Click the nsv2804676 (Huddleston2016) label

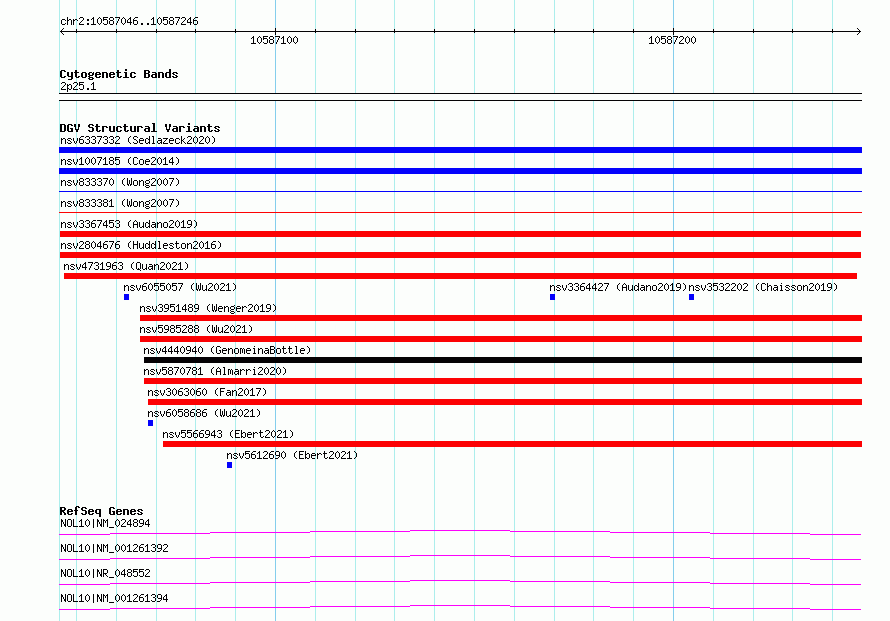(141, 245)
